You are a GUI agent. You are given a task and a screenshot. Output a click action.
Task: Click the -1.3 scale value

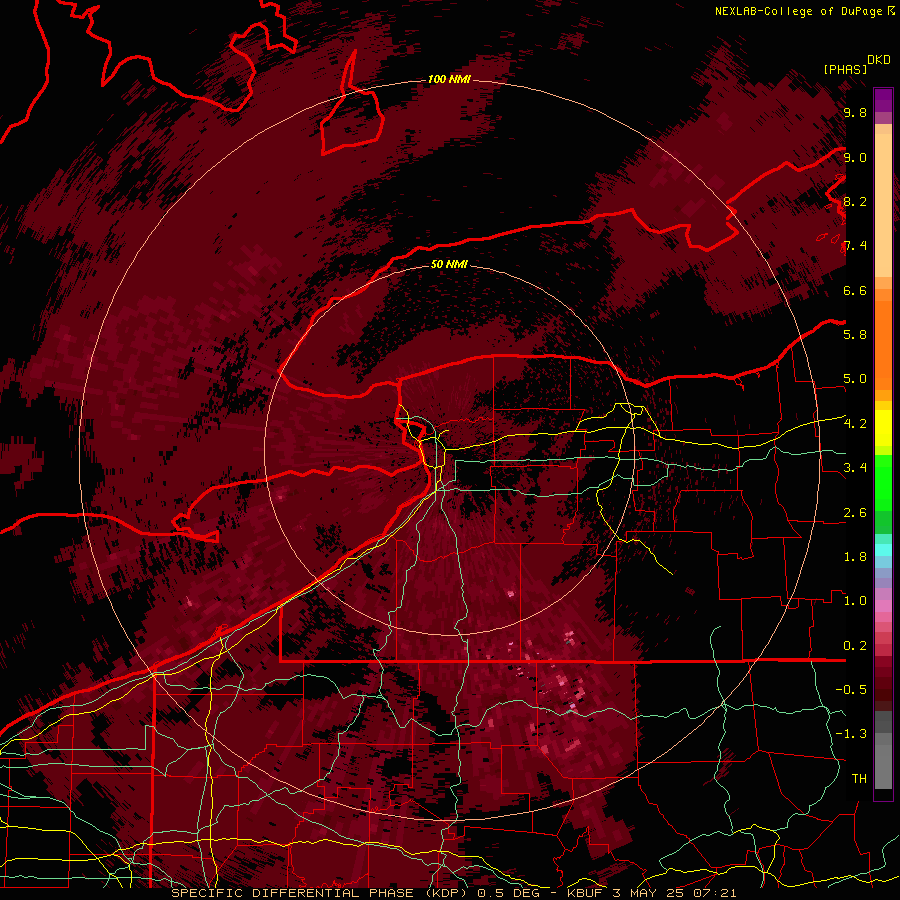[x=851, y=734]
